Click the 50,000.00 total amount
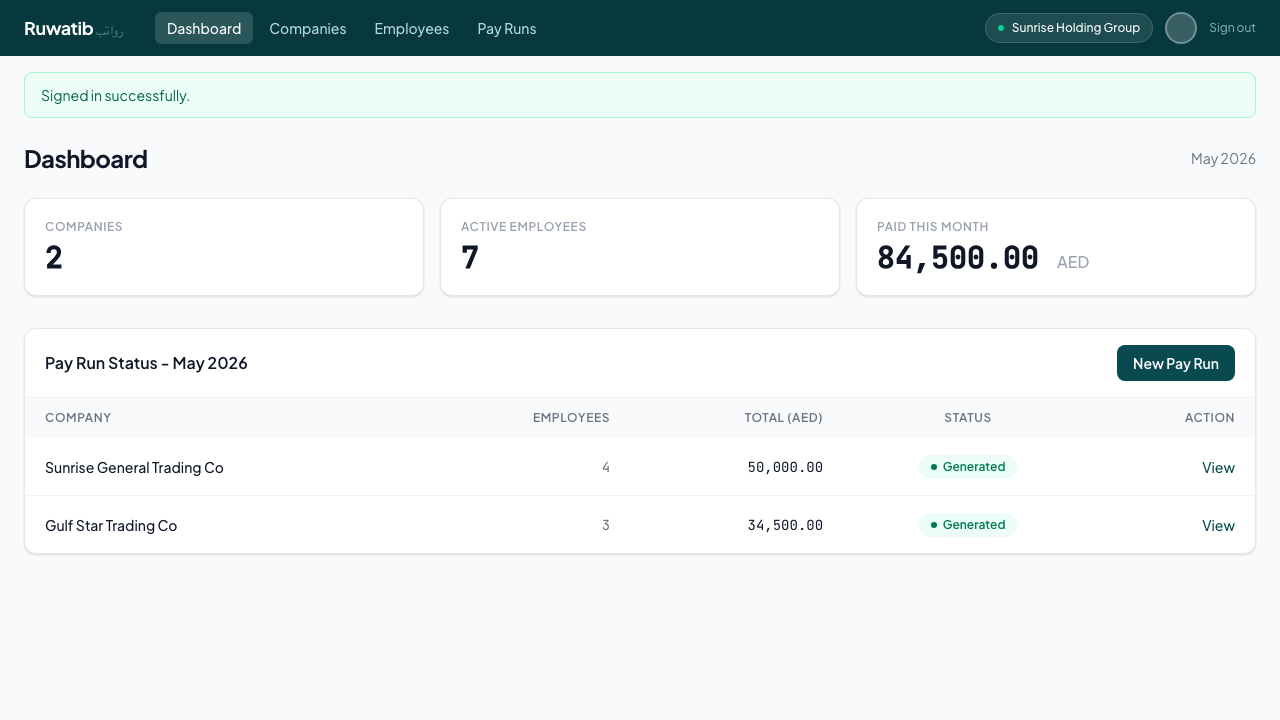1280x720 pixels. [785, 467]
